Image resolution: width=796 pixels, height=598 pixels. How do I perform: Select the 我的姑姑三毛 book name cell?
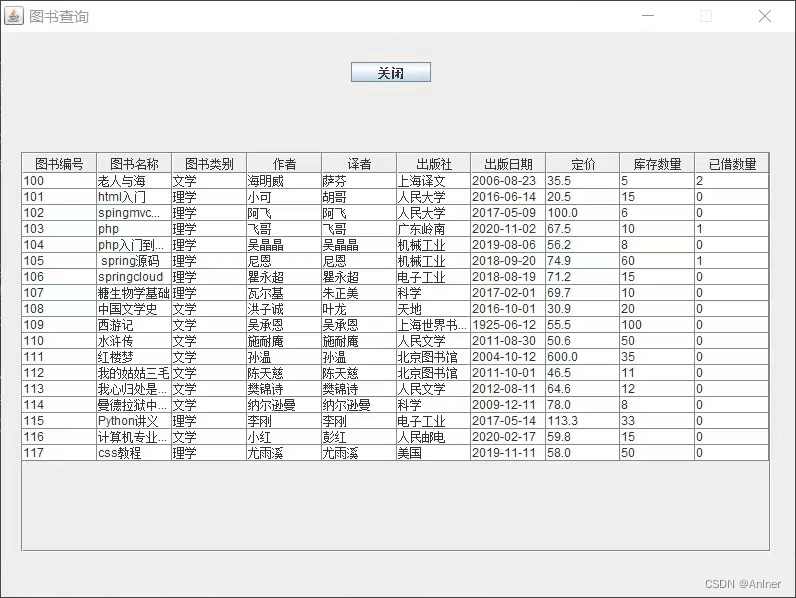[134, 373]
